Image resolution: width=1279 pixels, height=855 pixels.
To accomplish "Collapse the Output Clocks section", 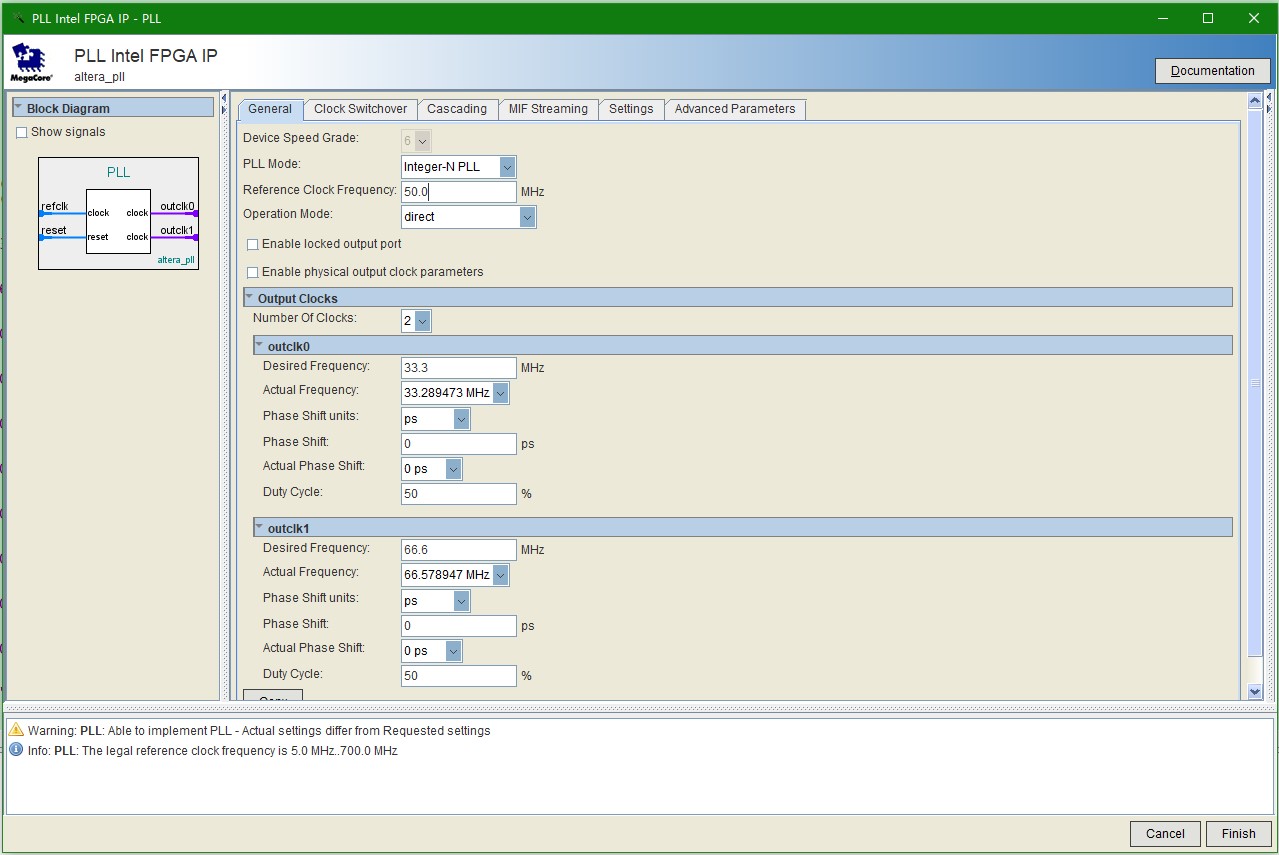I will (250, 298).
